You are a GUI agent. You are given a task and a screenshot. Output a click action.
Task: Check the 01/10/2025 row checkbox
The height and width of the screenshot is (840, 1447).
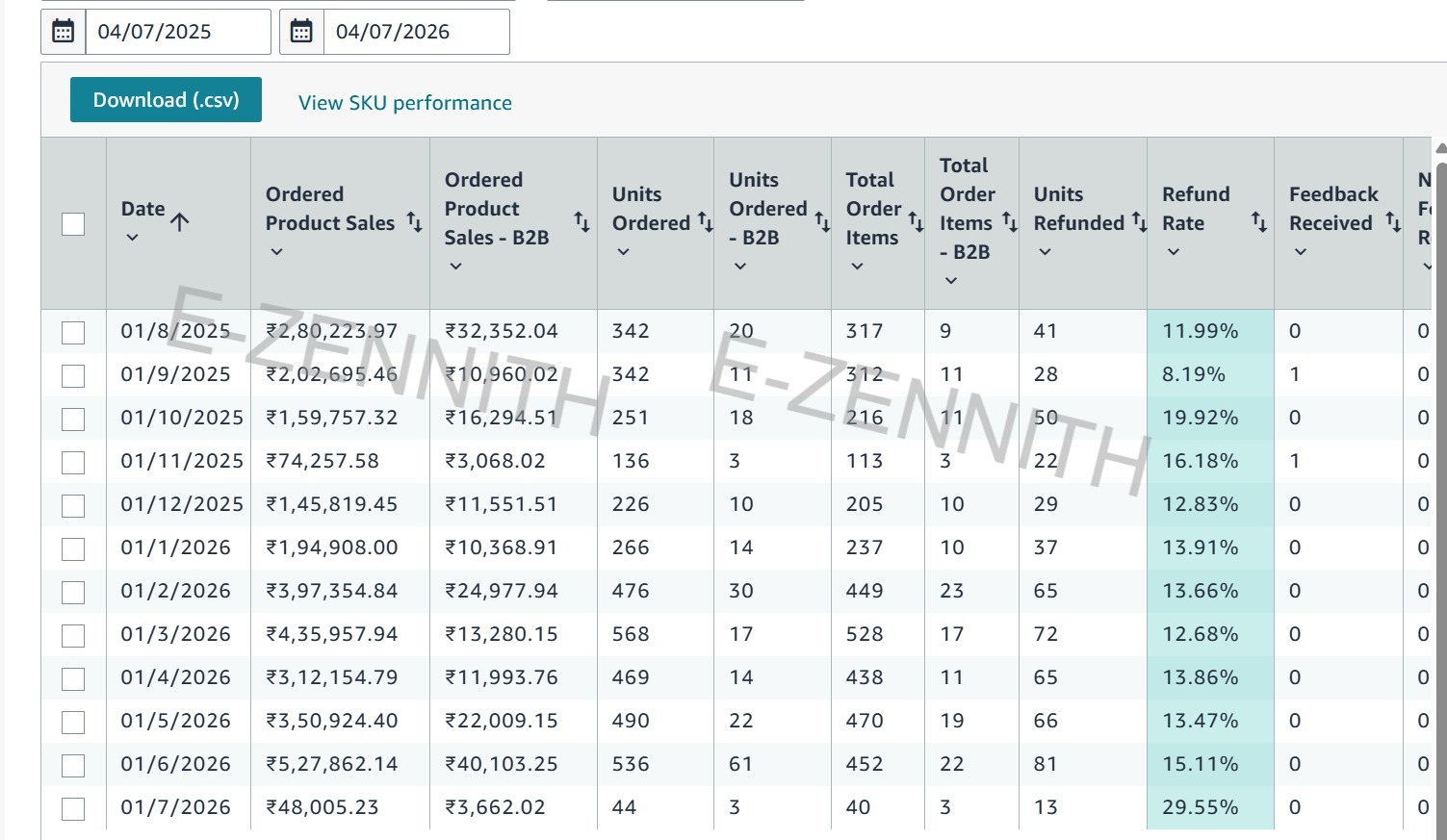[x=73, y=420]
